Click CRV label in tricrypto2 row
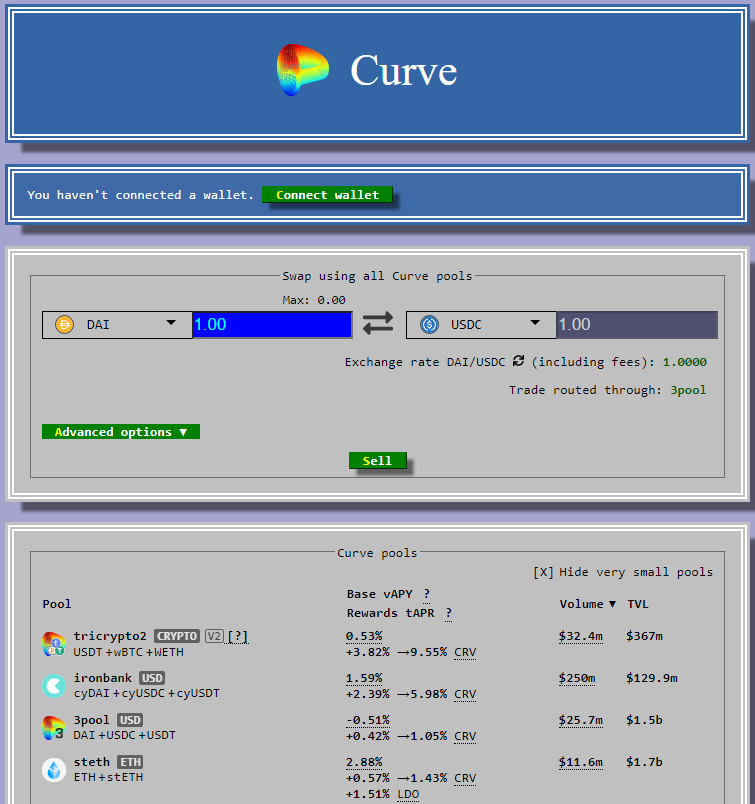Image resolution: width=755 pixels, height=804 pixels. tap(465, 652)
